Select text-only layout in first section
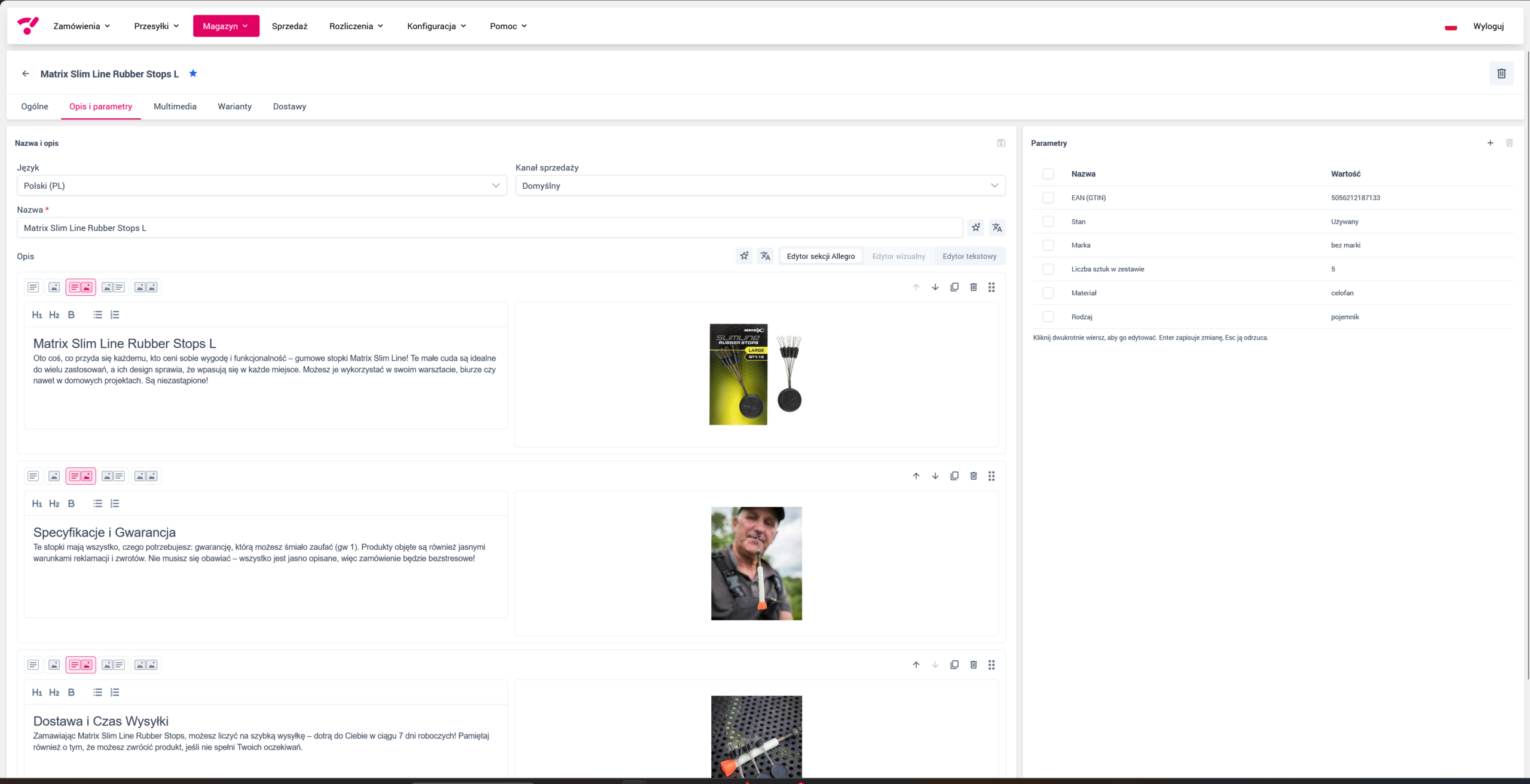 click(33, 287)
